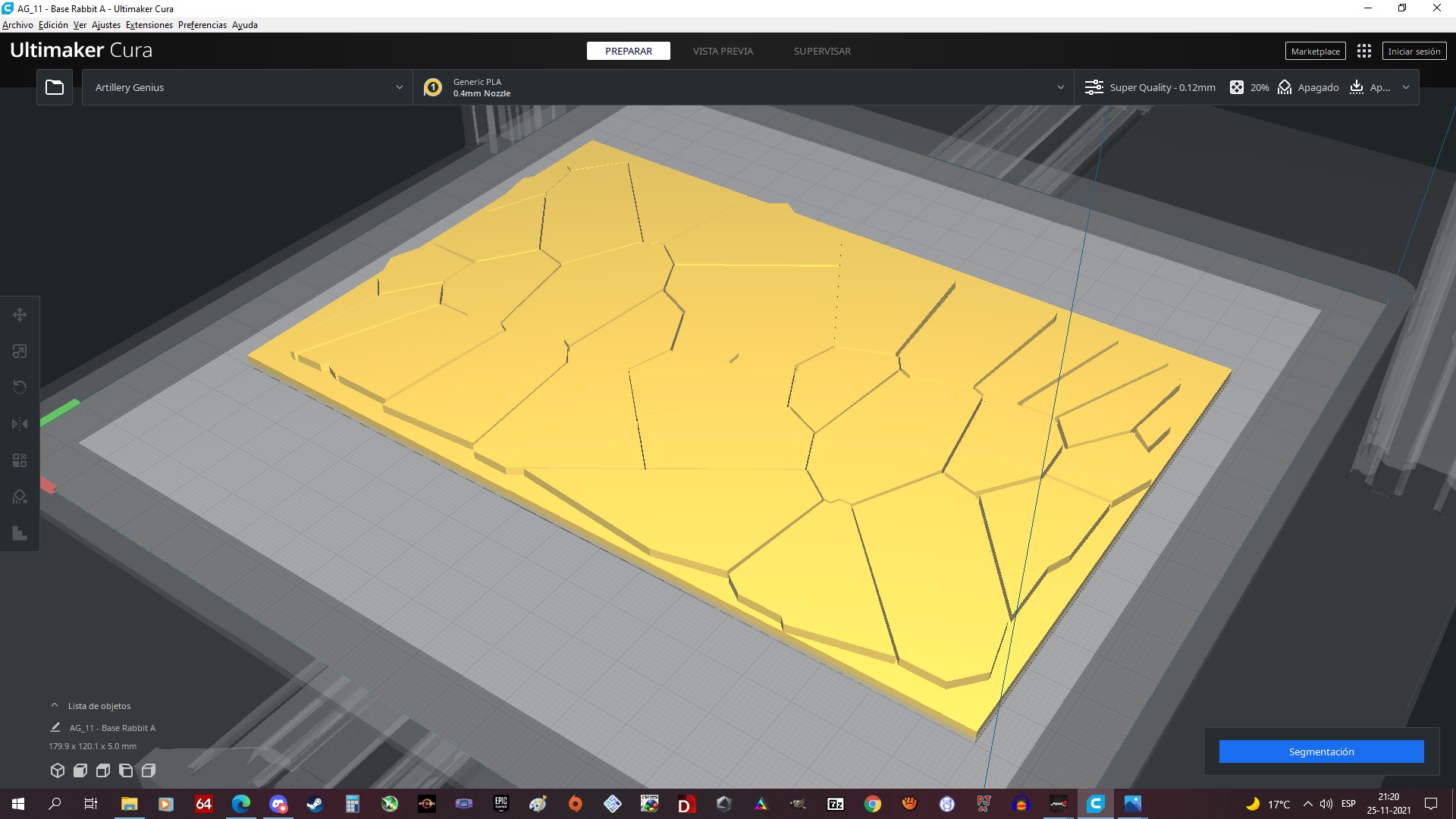Click the Open File folder icon

55,87
